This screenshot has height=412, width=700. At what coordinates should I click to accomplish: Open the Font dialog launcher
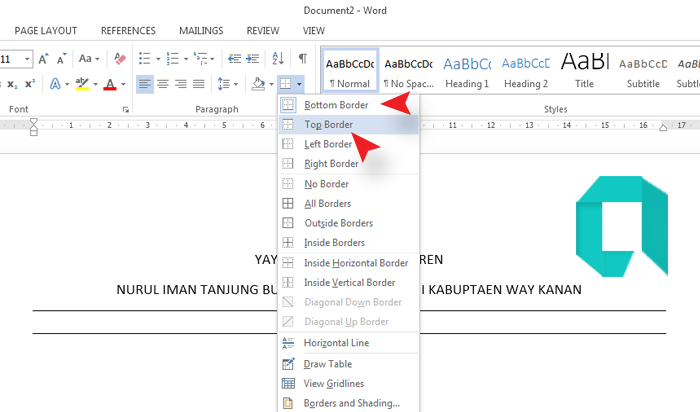coord(126,109)
